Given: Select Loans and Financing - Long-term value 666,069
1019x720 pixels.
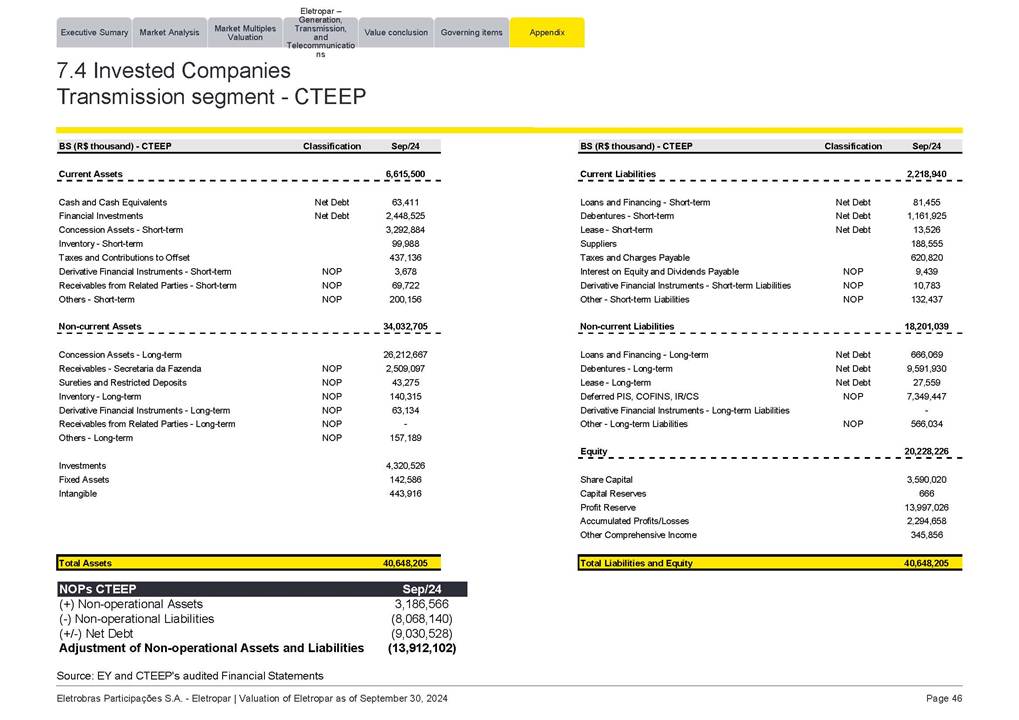Looking at the screenshot, I should click(926, 355).
